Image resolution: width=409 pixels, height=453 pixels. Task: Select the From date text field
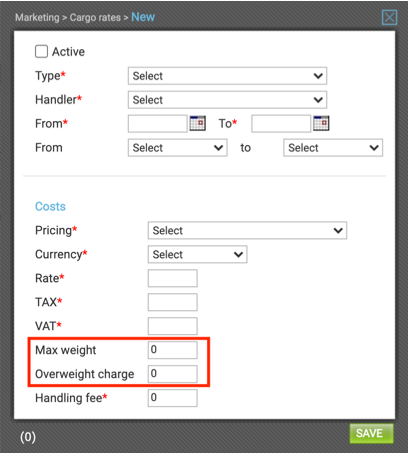[x=158, y=124]
